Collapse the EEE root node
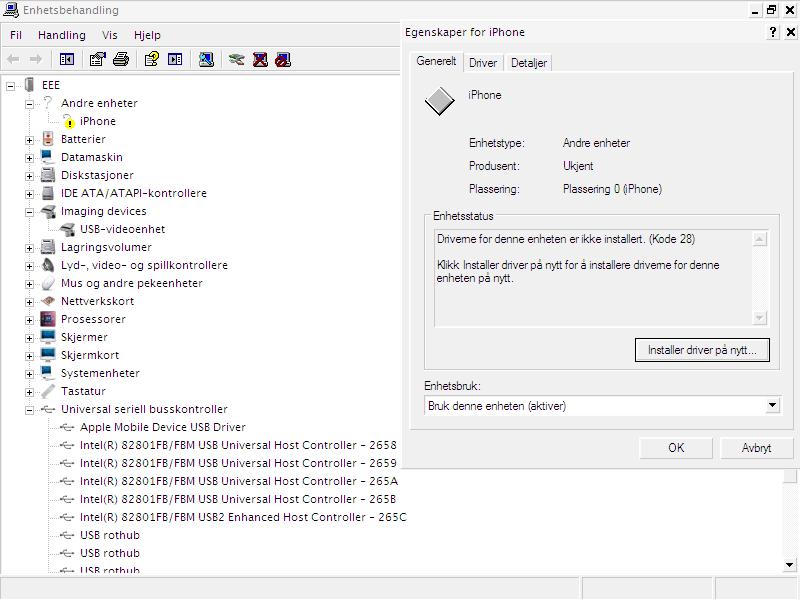The image size is (800, 600). pyautogui.click(x=10, y=86)
